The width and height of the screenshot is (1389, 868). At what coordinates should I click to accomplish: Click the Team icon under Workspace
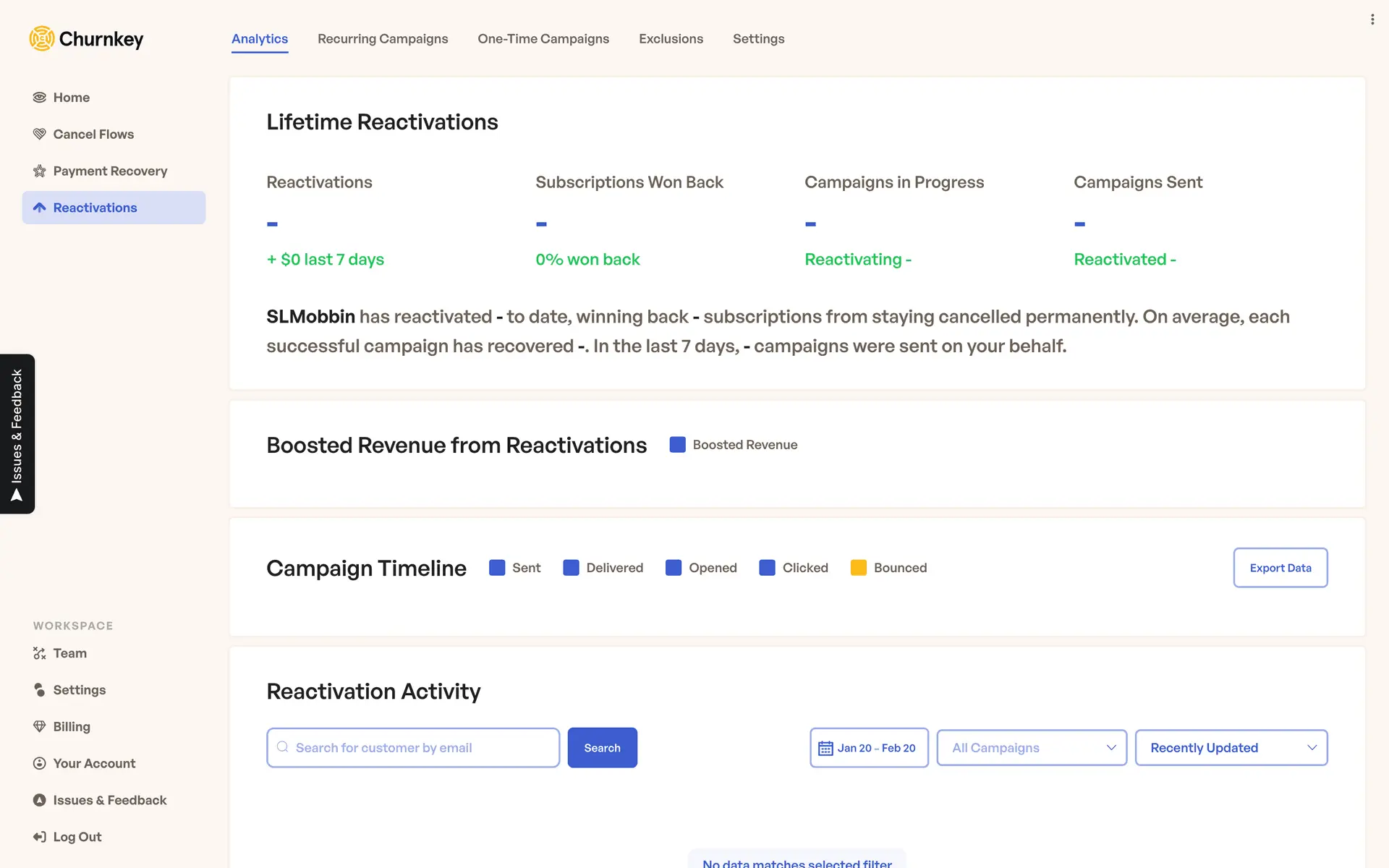pyautogui.click(x=39, y=653)
